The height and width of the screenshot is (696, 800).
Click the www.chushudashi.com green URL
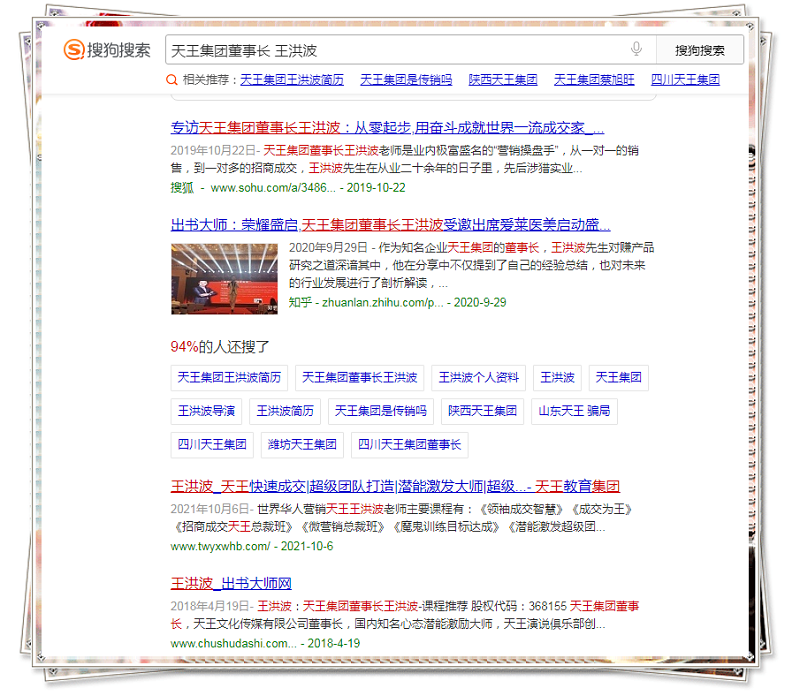pos(233,643)
